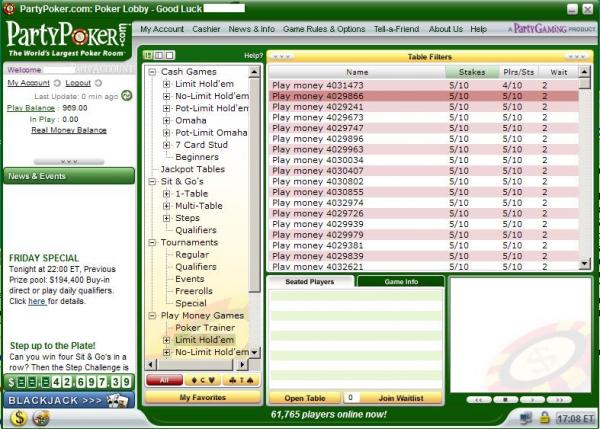This screenshot has width=600, height=429.
Task: Select the third lobby layout view icon
Action: (170, 55)
